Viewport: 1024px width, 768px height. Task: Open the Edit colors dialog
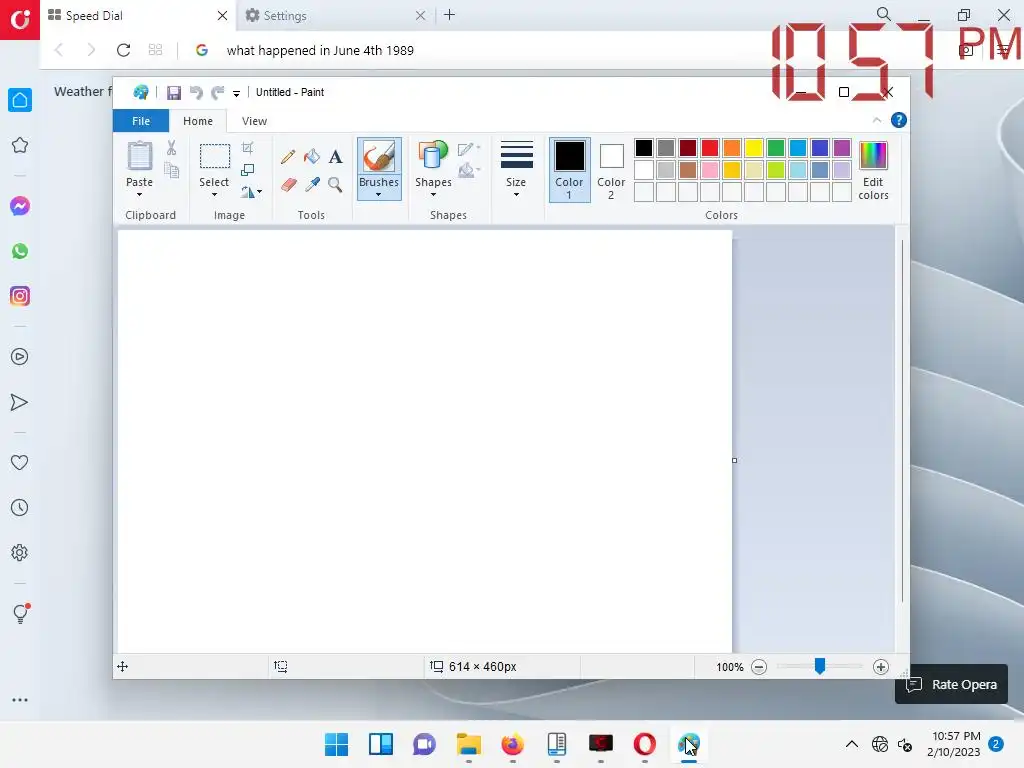click(x=873, y=170)
